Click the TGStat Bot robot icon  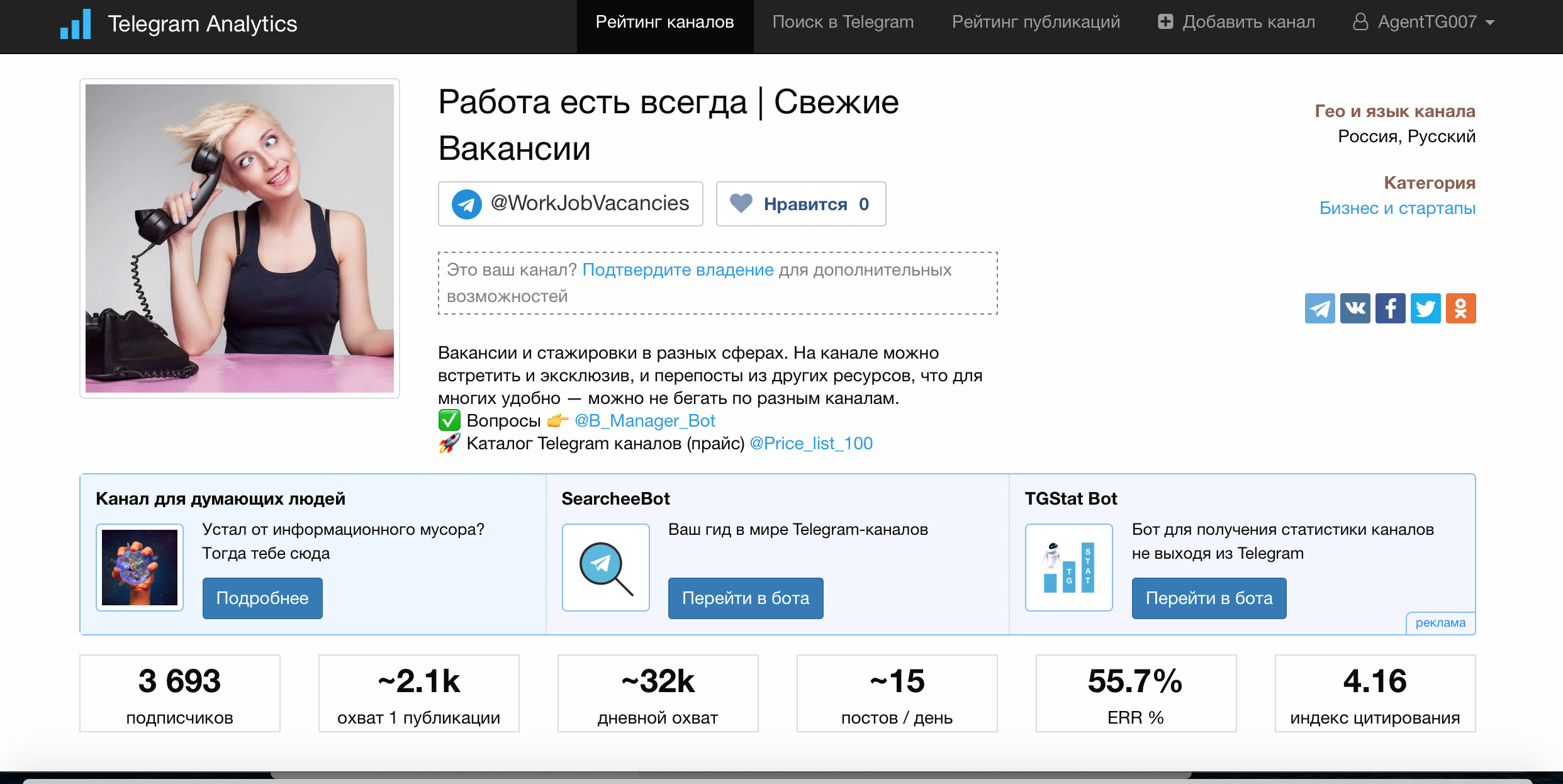coord(1068,567)
